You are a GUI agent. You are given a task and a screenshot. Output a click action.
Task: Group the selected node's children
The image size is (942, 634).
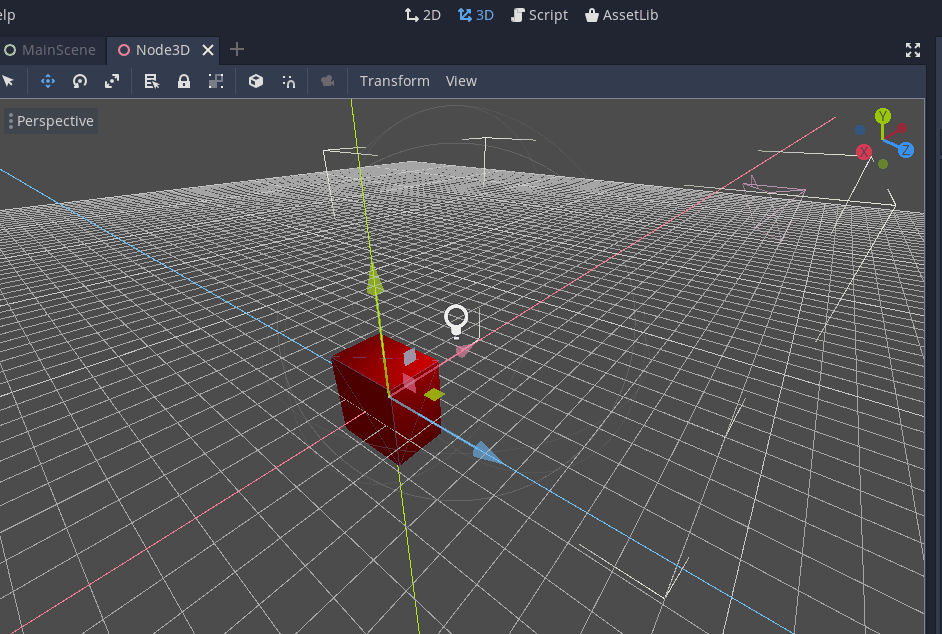(x=216, y=81)
